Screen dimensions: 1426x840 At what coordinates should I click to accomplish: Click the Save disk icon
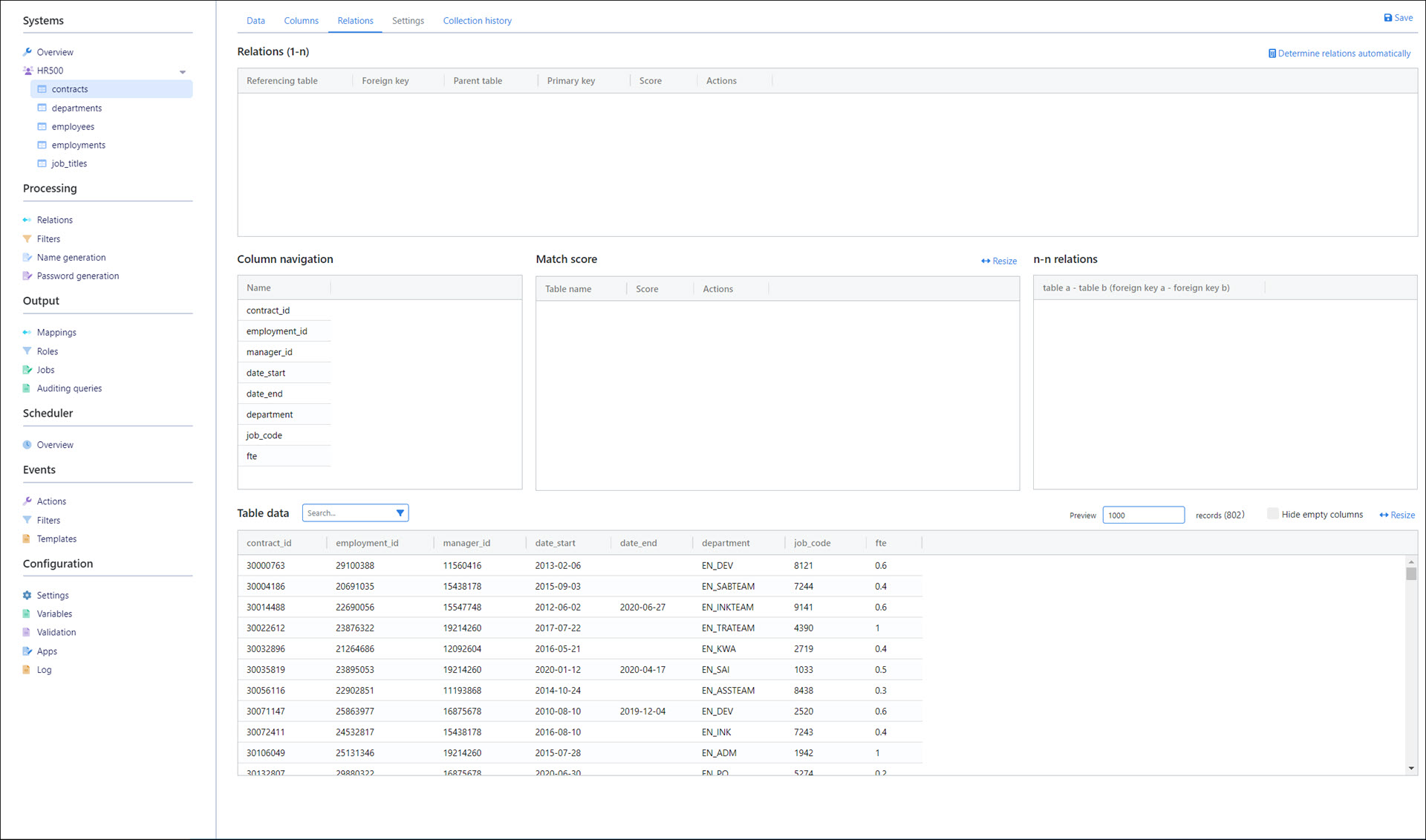point(1387,18)
